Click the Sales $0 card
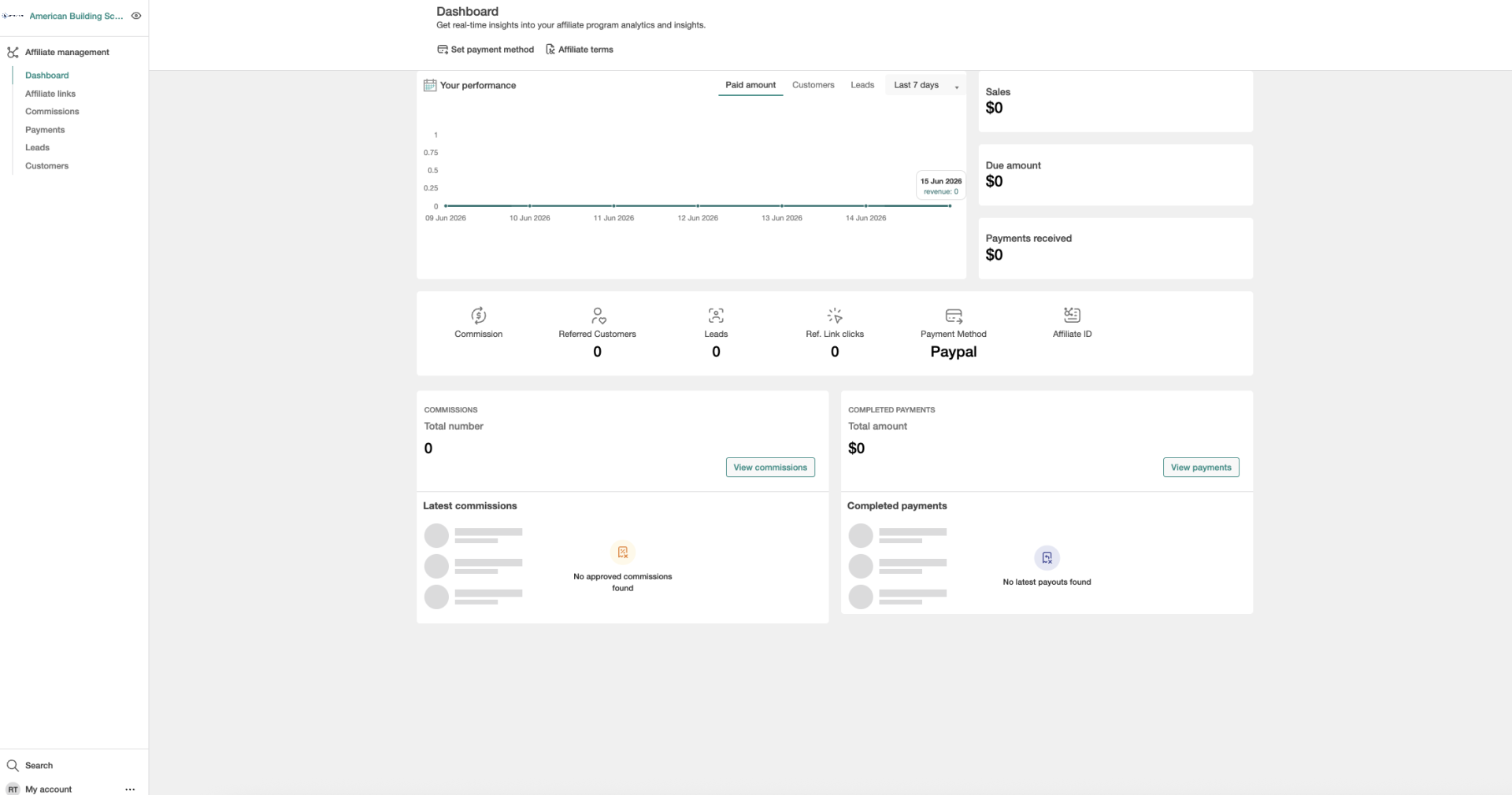The image size is (1512, 795). [1115, 102]
